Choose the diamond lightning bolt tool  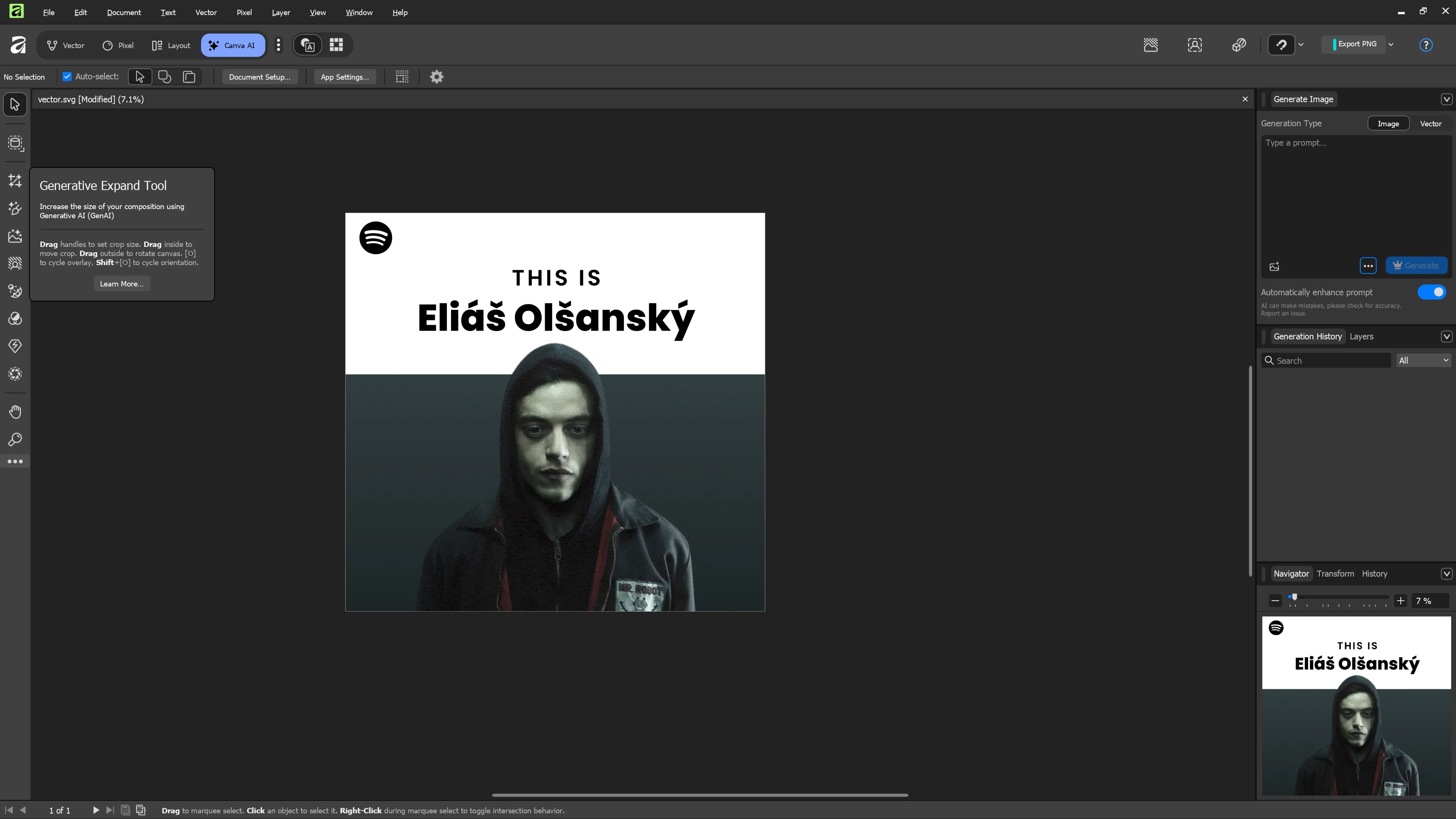click(x=15, y=346)
